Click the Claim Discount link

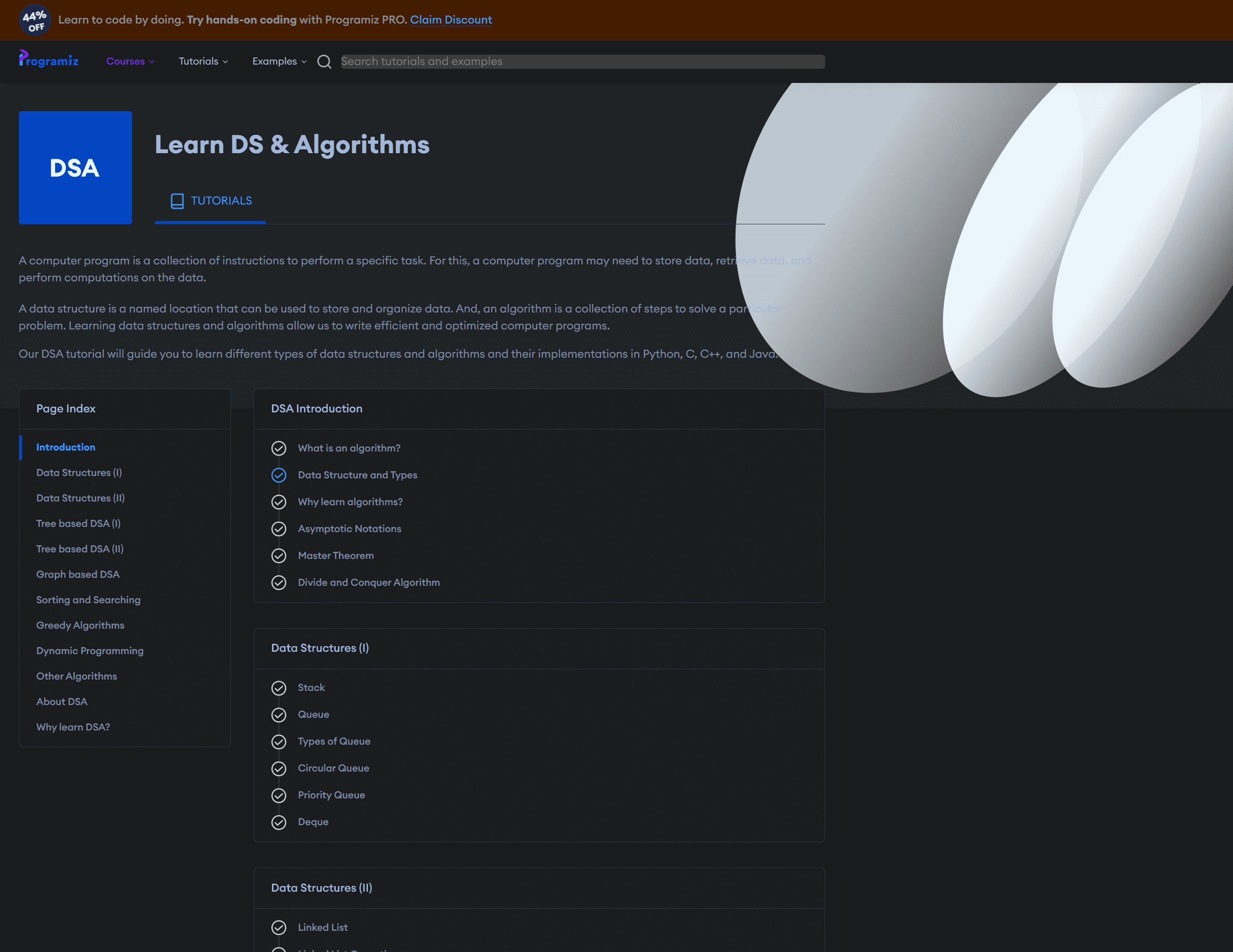pyautogui.click(x=451, y=20)
